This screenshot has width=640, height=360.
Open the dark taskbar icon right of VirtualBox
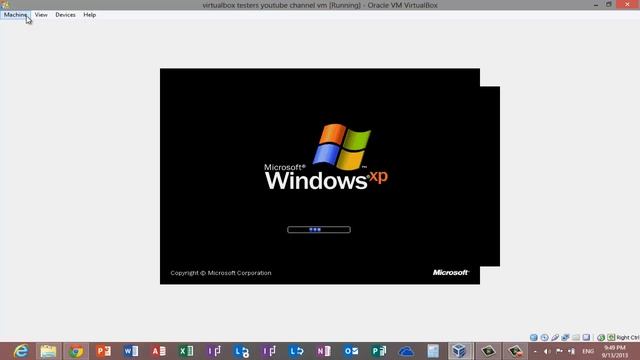coord(488,351)
